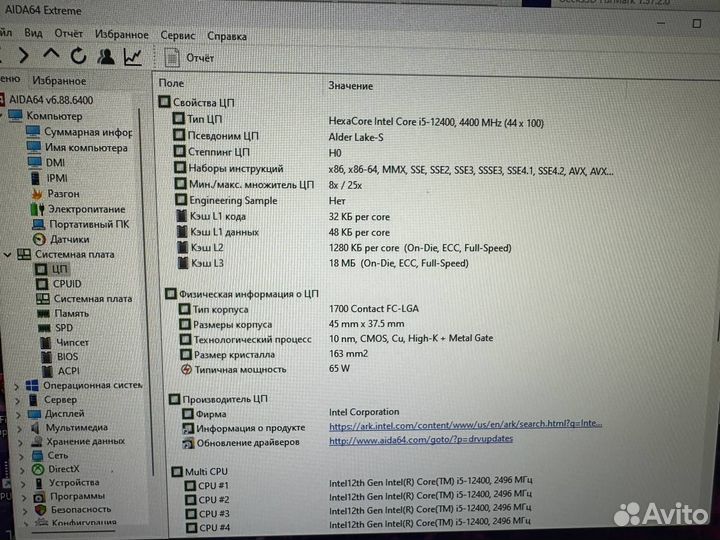The height and width of the screenshot is (540, 720).
Task: Click the Поле column header
Action: [x=171, y=83]
